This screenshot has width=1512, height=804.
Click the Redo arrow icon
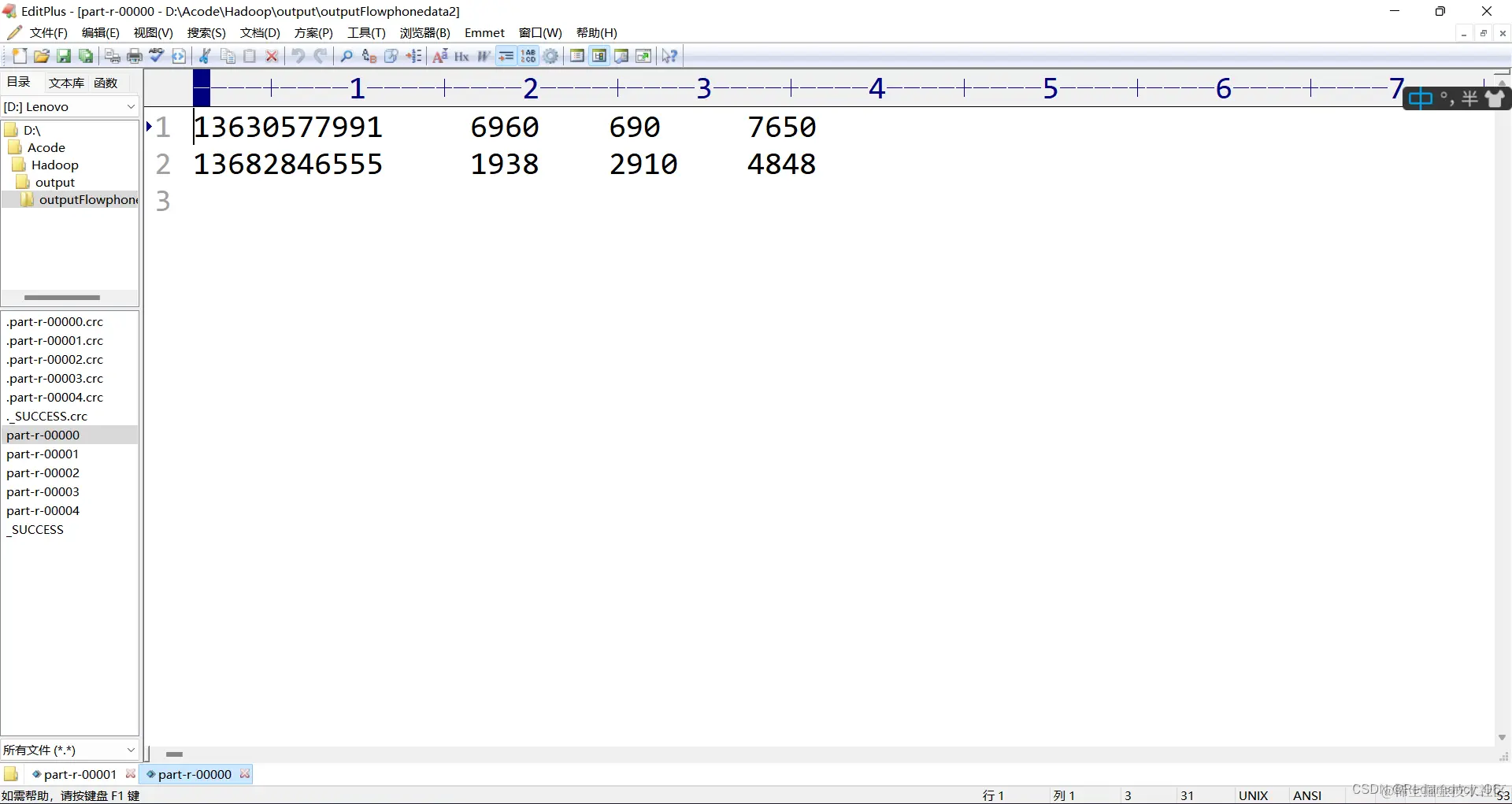coord(321,56)
